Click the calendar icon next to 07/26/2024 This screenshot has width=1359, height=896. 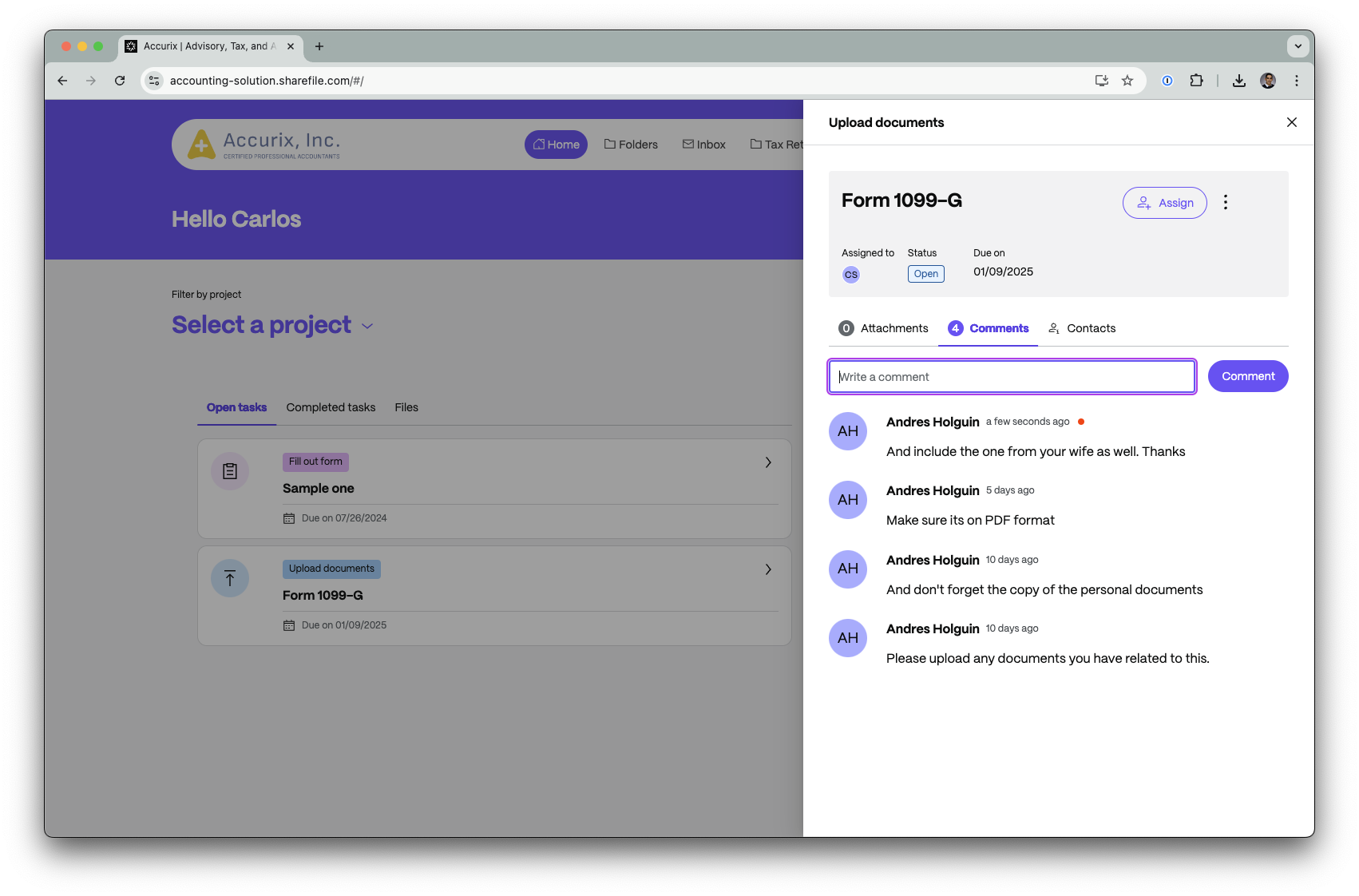point(289,518)
